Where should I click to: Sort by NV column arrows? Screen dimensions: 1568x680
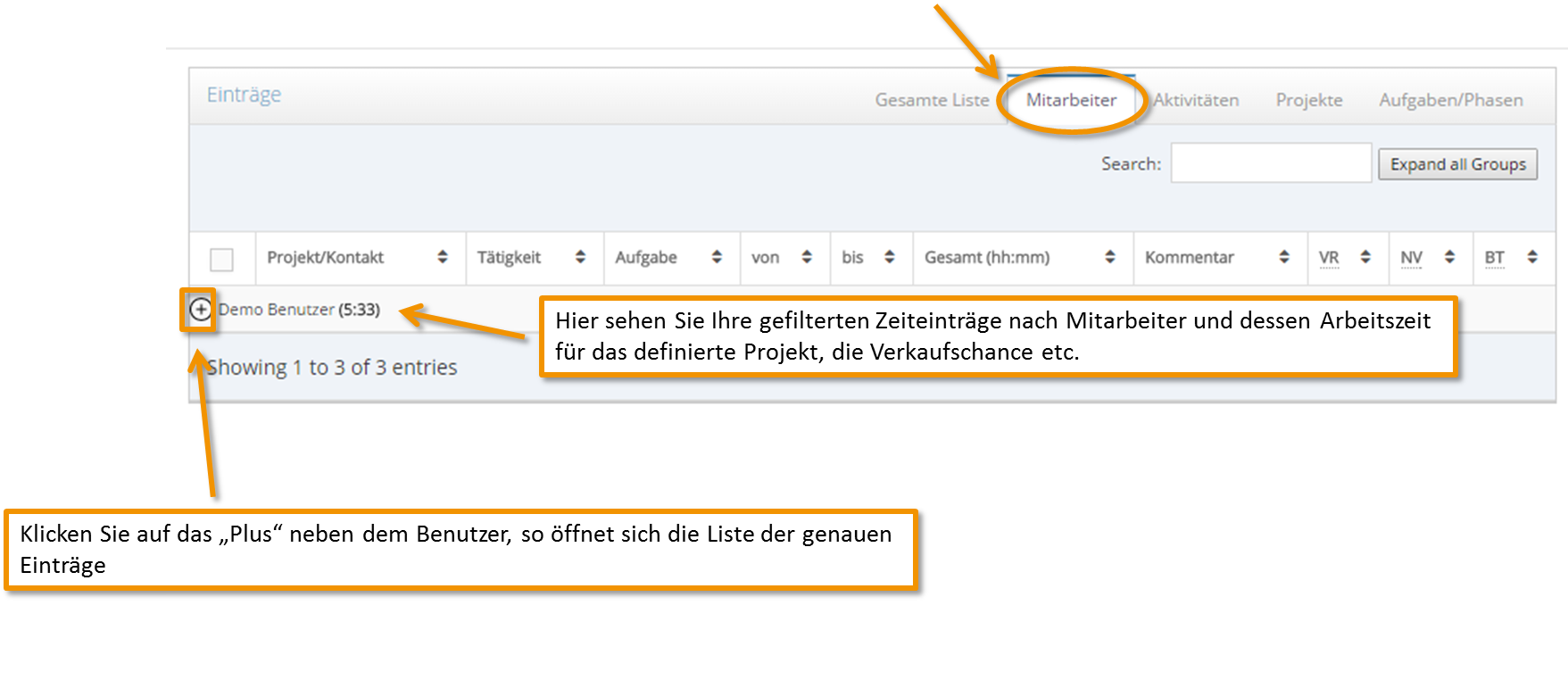[x=1449, y=257]
